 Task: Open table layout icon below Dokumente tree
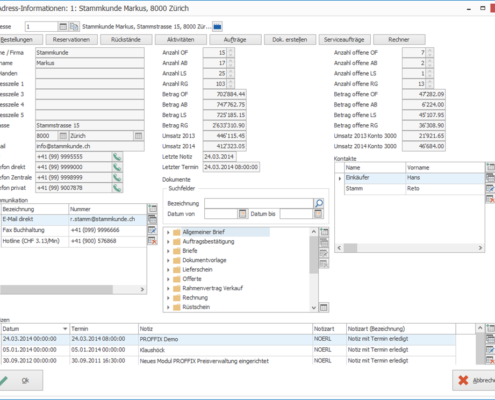coord(324,307)
